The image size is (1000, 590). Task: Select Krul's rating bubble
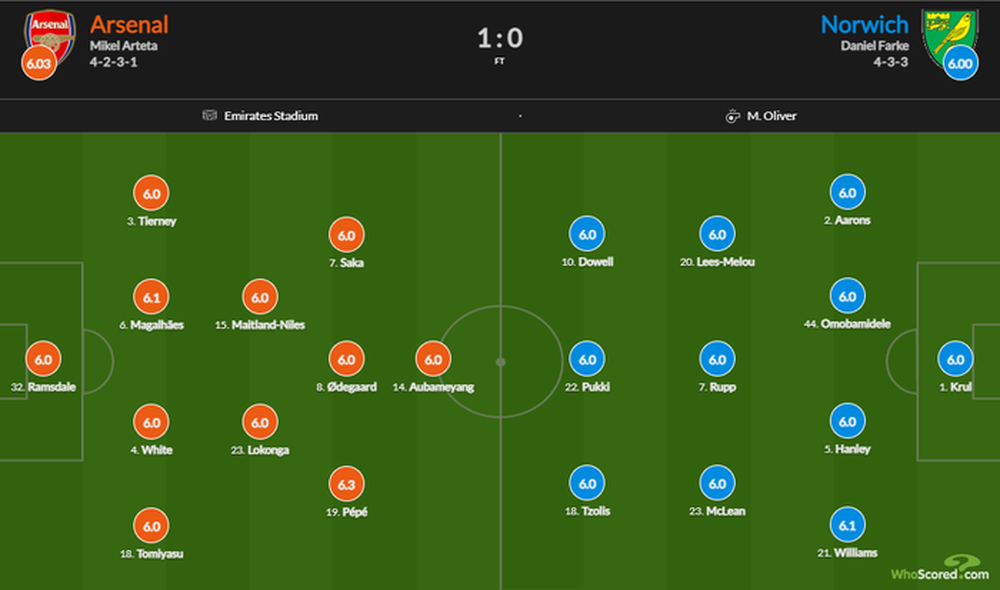955,359
